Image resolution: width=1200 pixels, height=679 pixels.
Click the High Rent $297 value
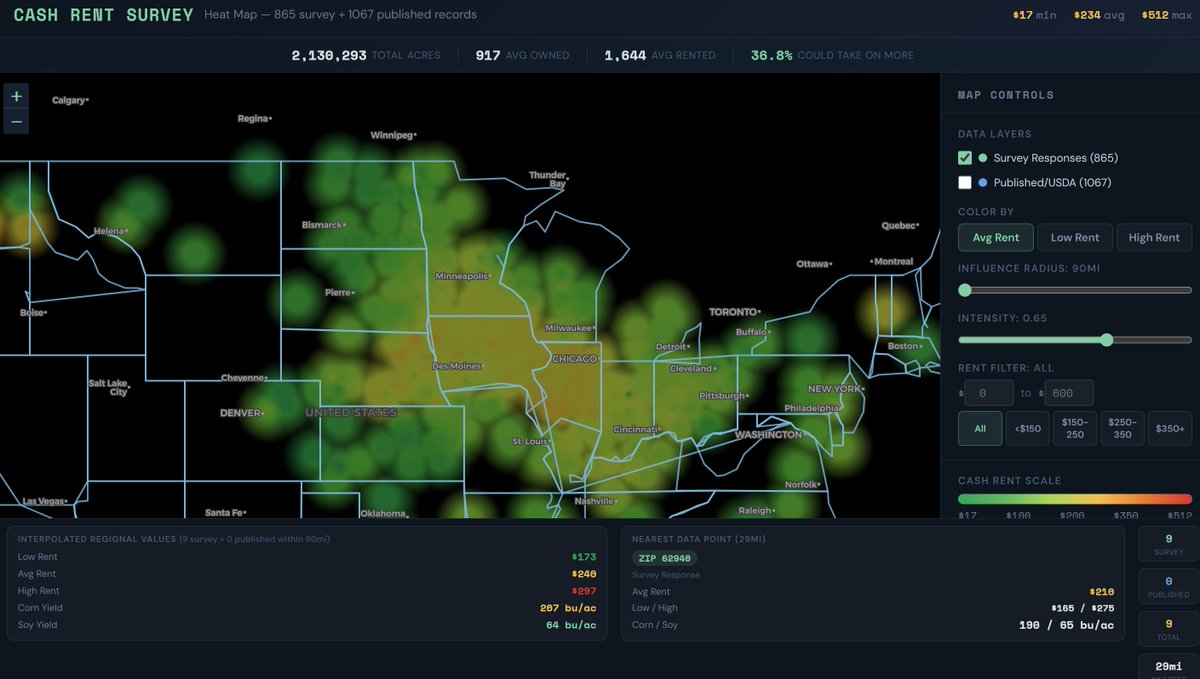[584, 591]
